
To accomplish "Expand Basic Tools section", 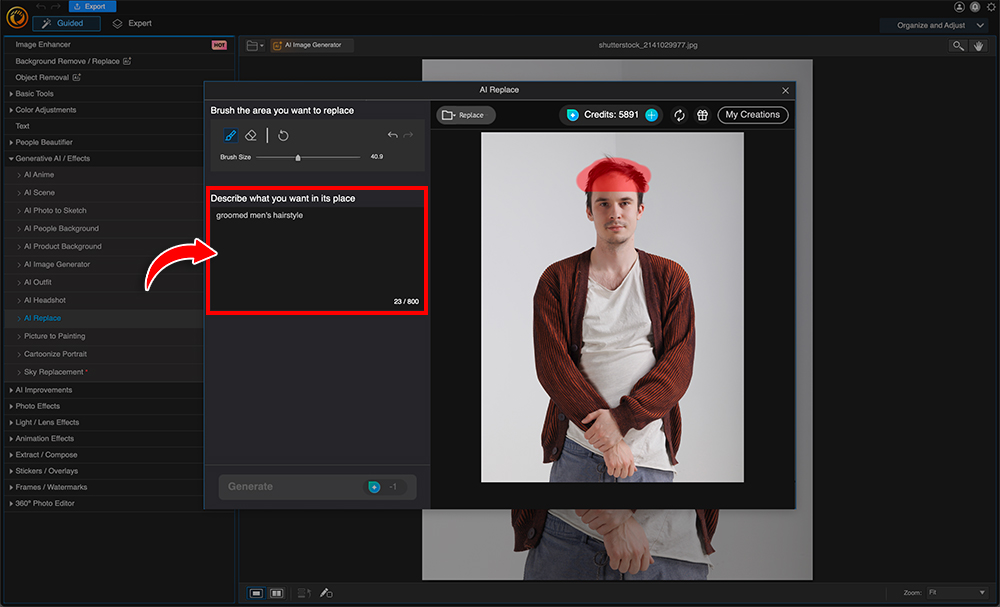I will click(x=104, y=94).
